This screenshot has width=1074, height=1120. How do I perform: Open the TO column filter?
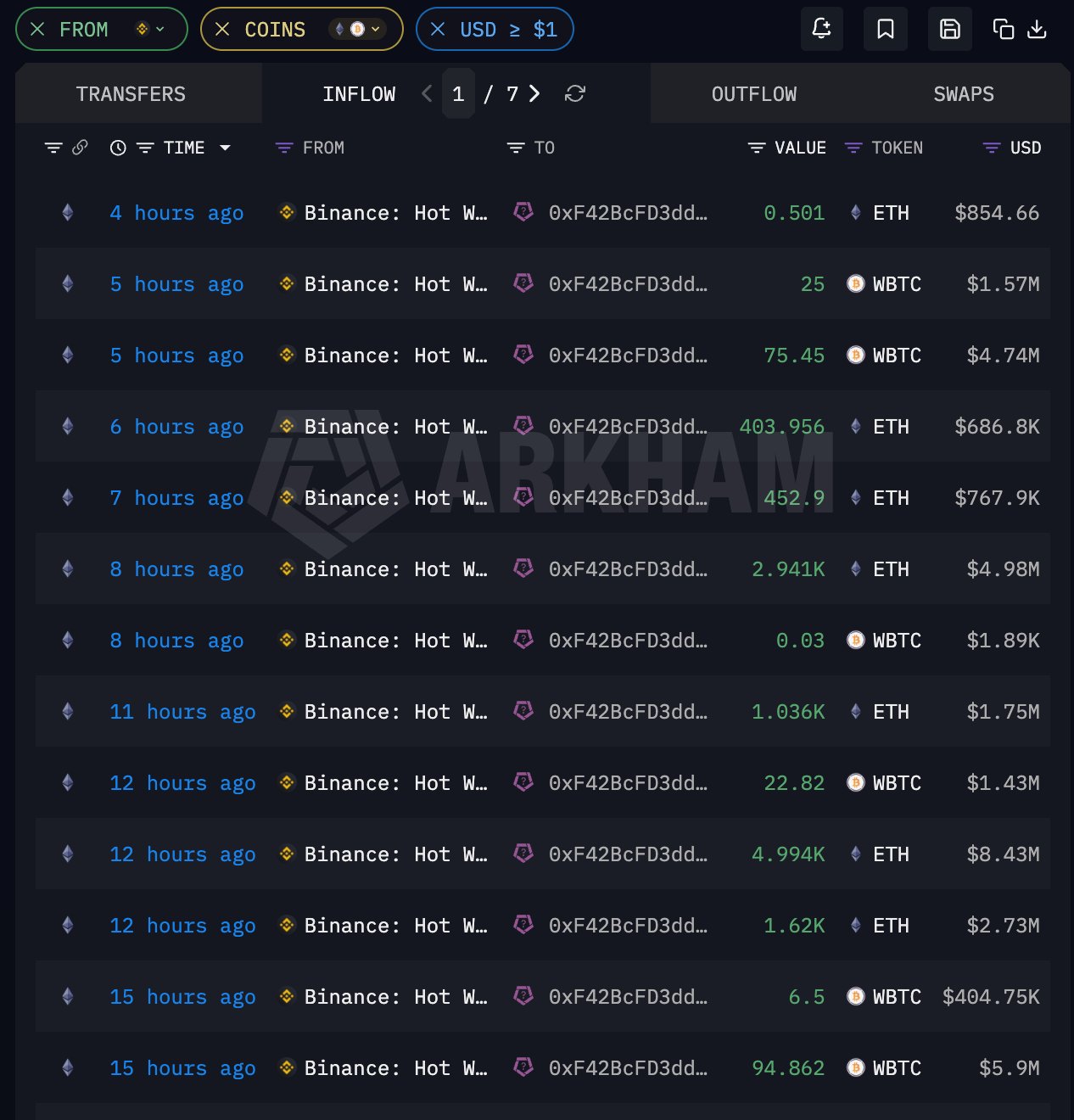516,148
